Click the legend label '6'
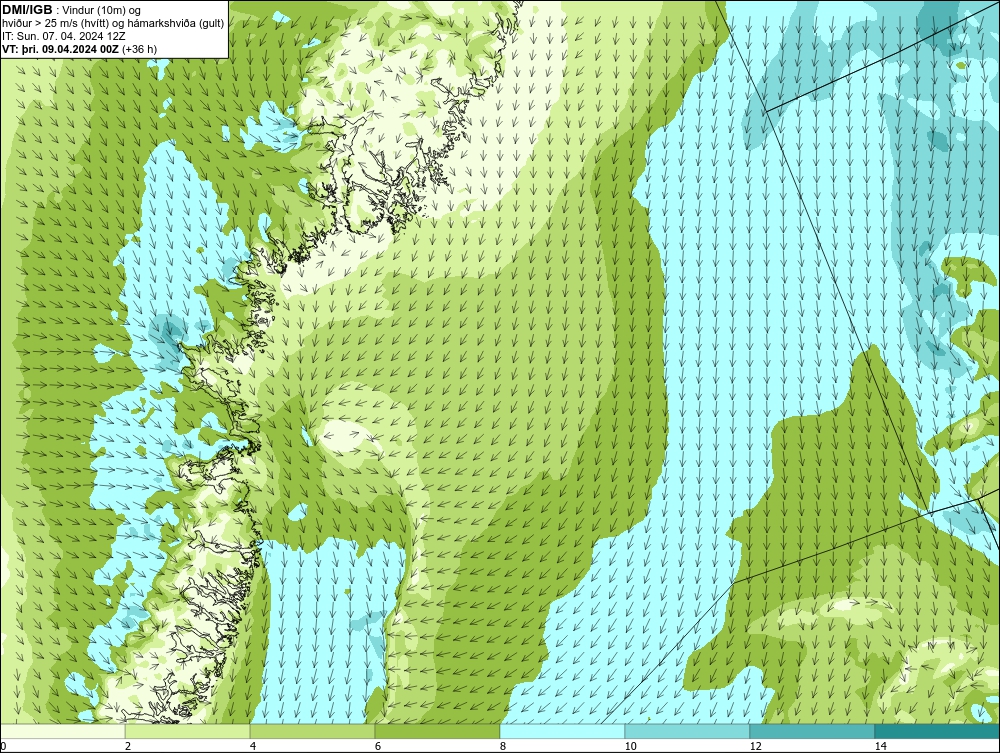1000x753 pixels. click(x=378, y=746)
